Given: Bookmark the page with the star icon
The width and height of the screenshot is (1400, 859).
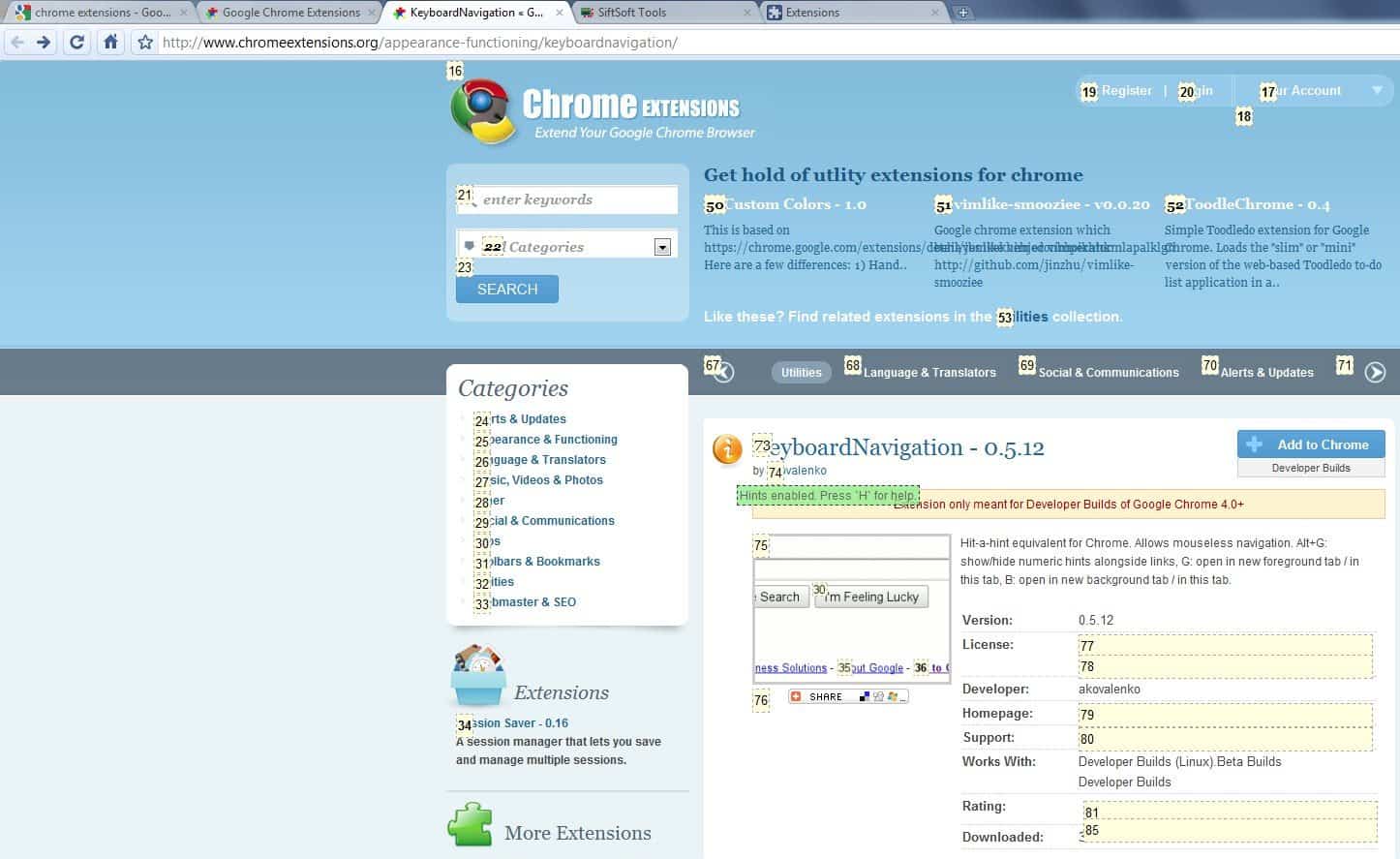Looking at the screenshot, I should (145, 43).
